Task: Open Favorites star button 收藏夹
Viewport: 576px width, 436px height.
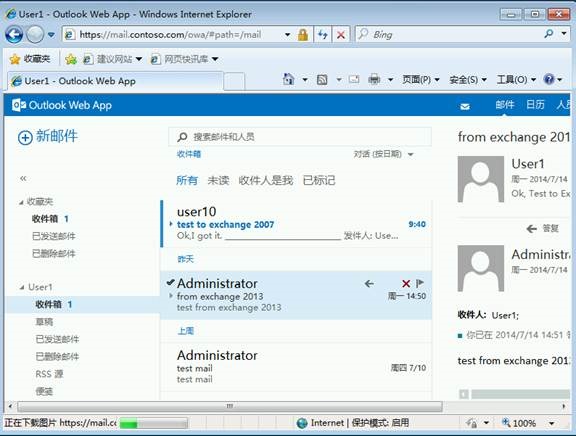Action: (x=29, y=59)
